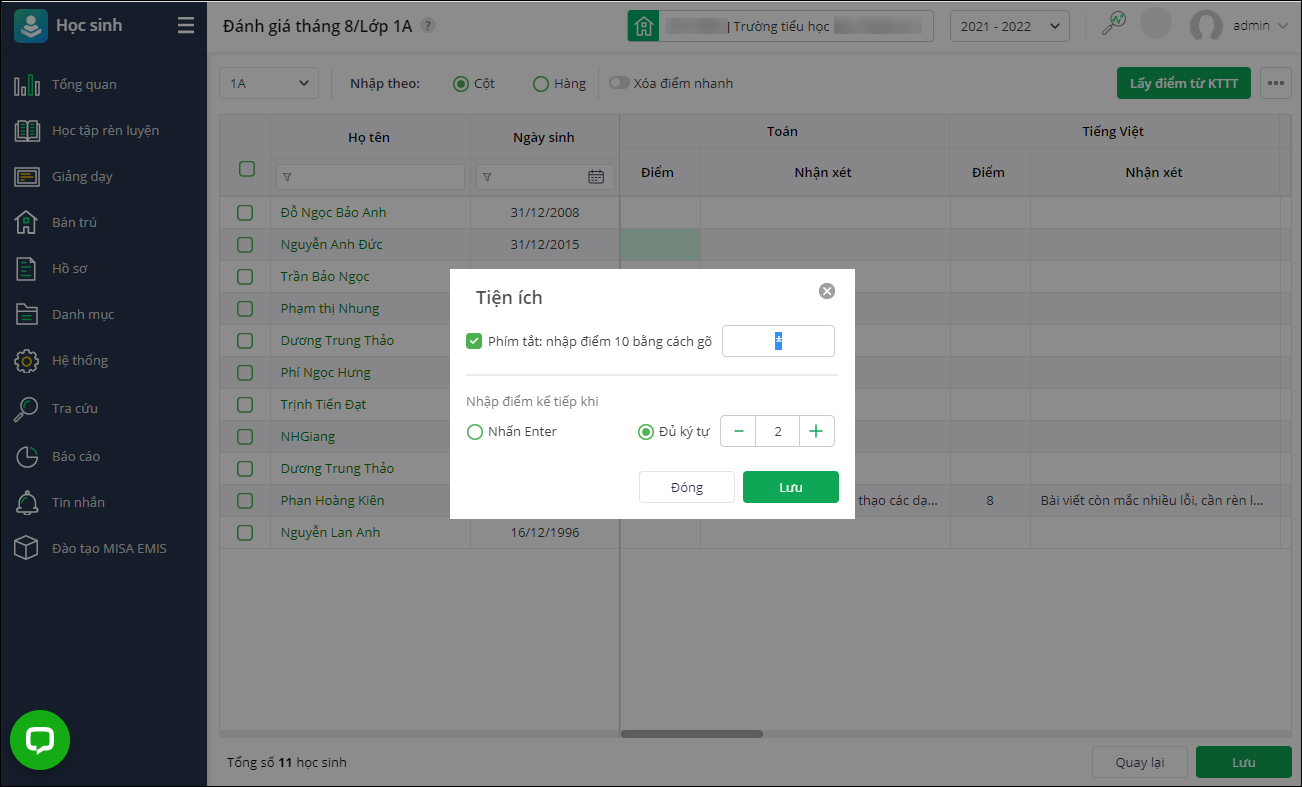Select the Hàng input mode radio
The image size is (1302, 787).
tap(541, 84)
